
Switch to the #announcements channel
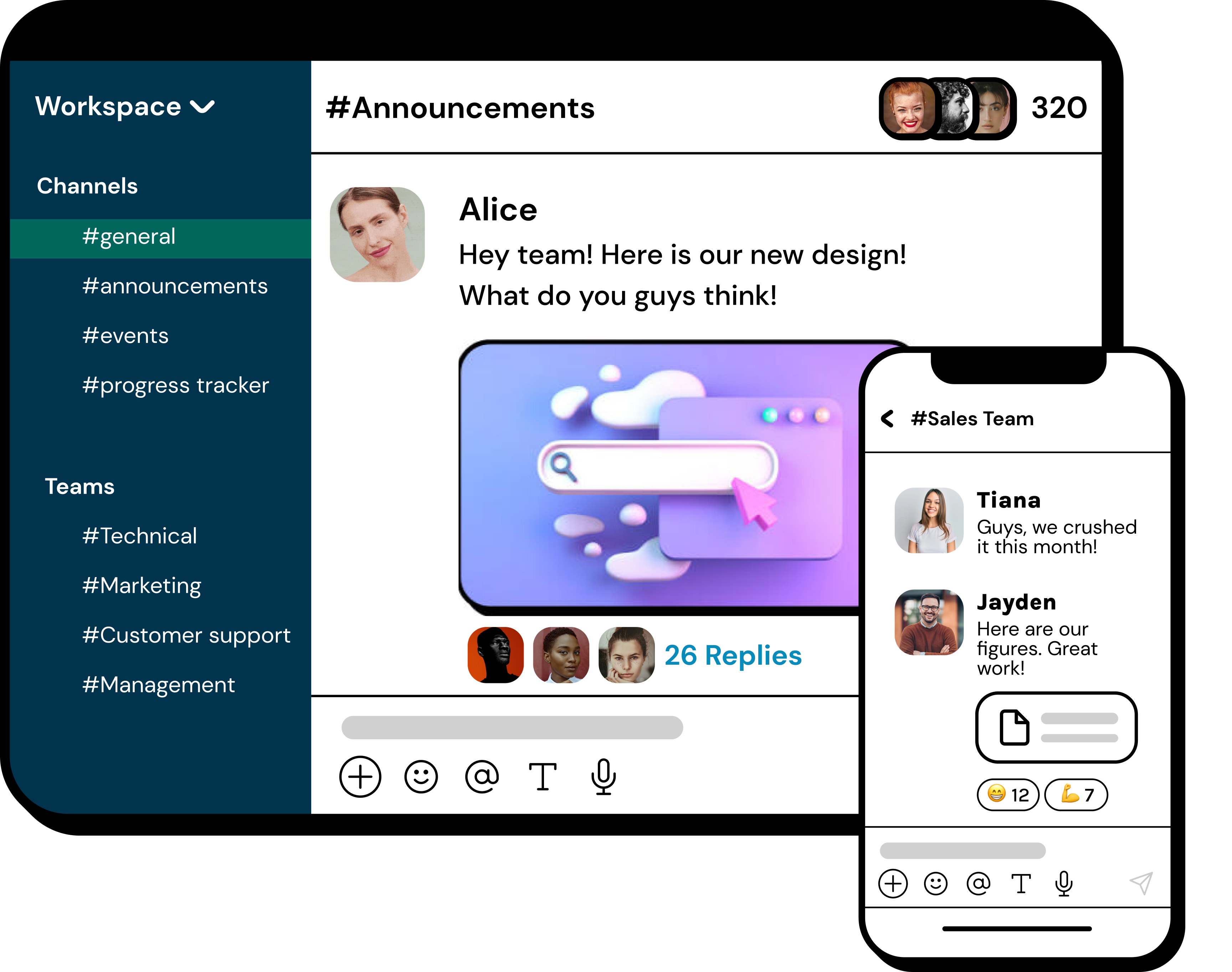tap(175, 286)
